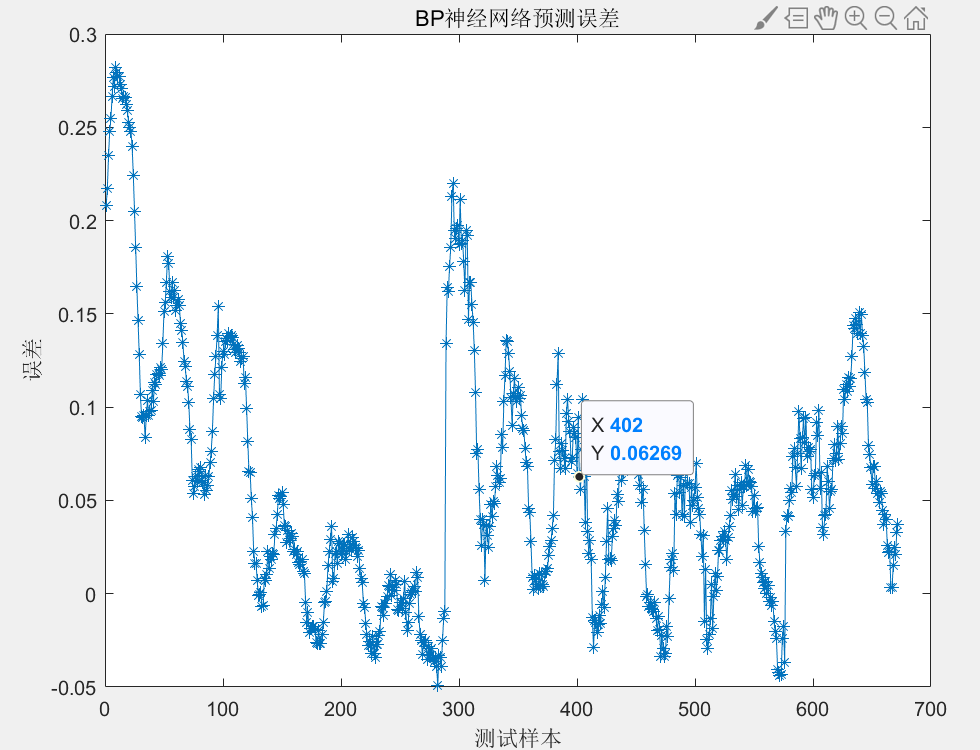Click the black data point marker at X 402
Image resolution: width=980 pixels, height=750 pixels.
[579, 476]
